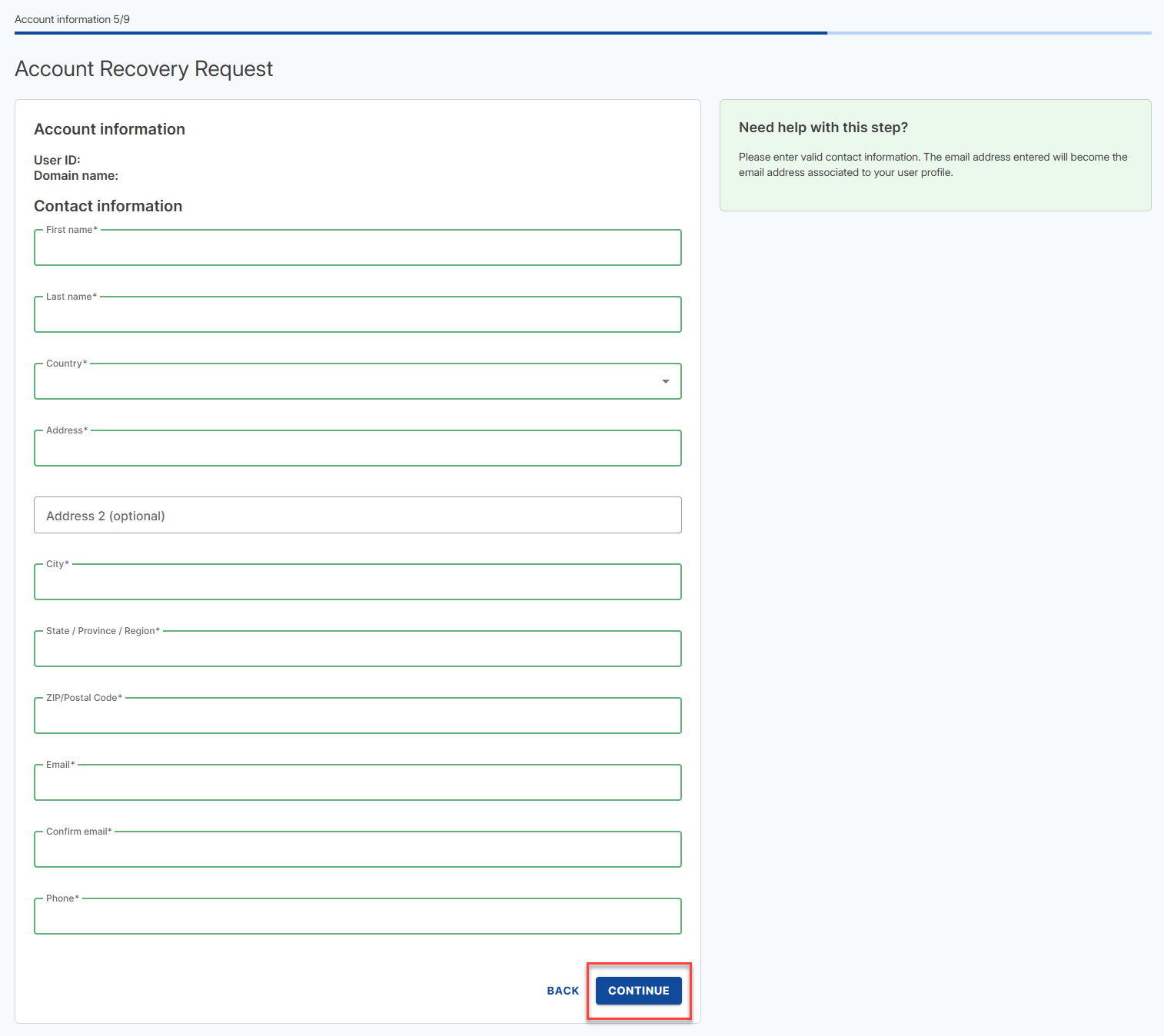Click the Address 2 optional field

(x=358, y=515)
